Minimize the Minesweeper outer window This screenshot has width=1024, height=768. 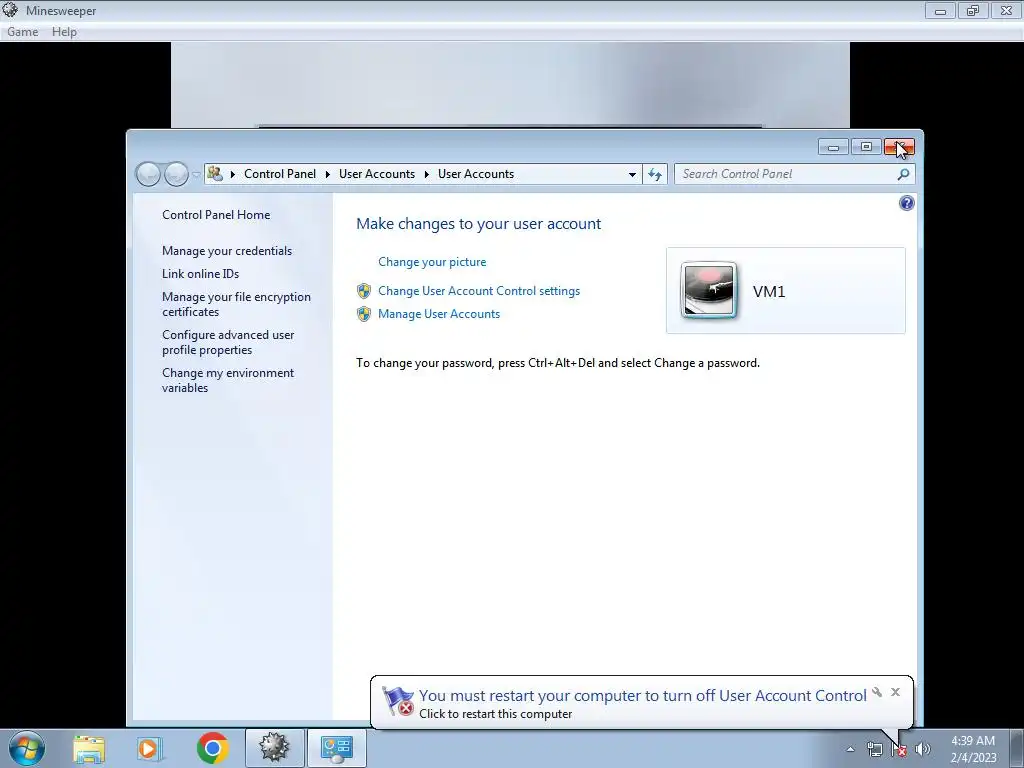click(x=940, y=10)
